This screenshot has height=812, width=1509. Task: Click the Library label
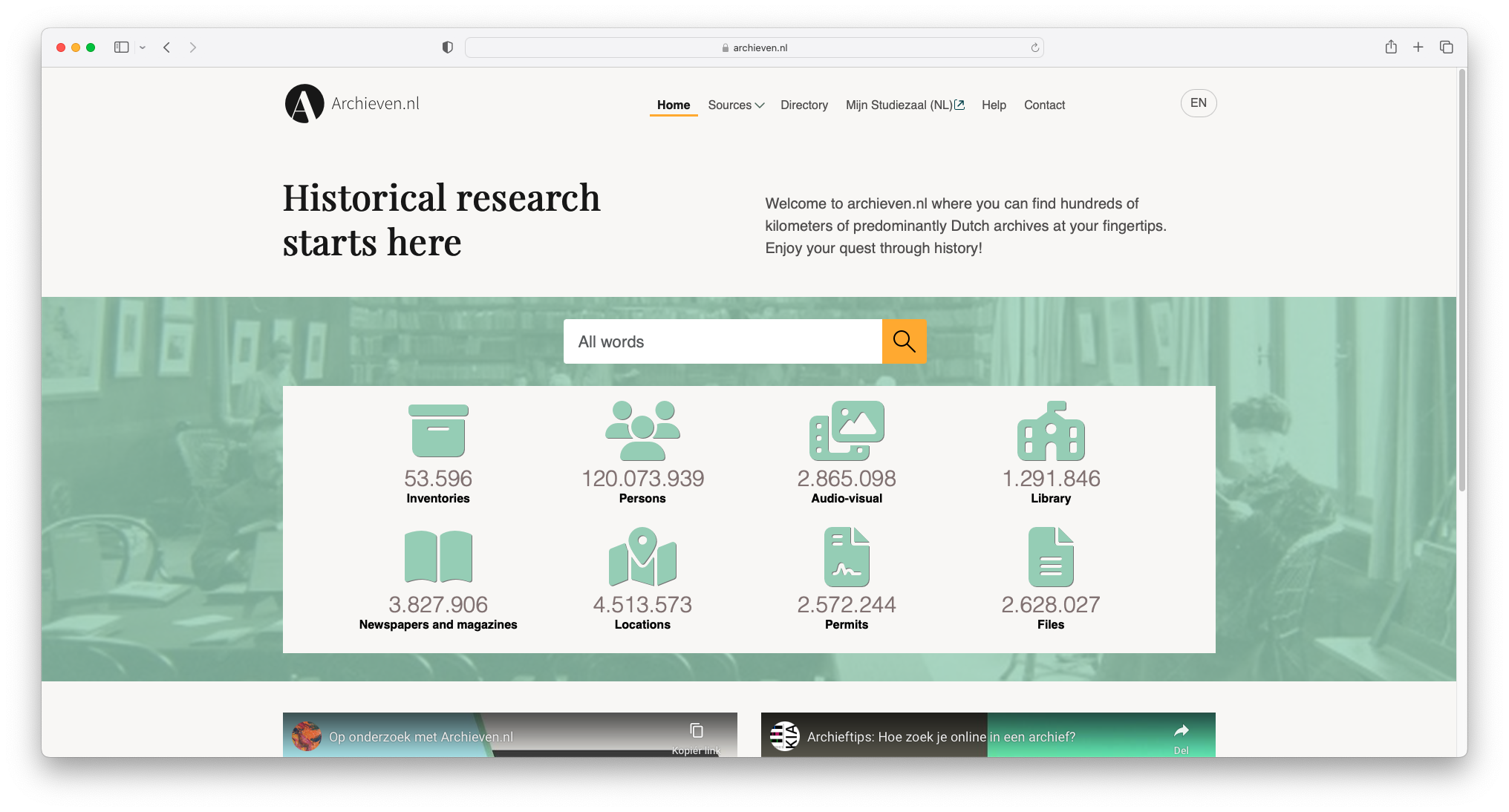click(x=1051, y=499)
